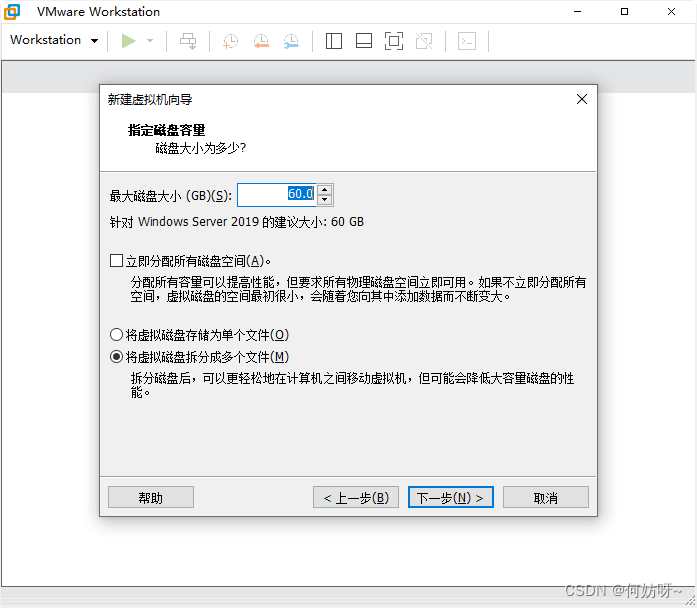Click the 帮助 button
The image size is (697, 608).
coord(151,497)
